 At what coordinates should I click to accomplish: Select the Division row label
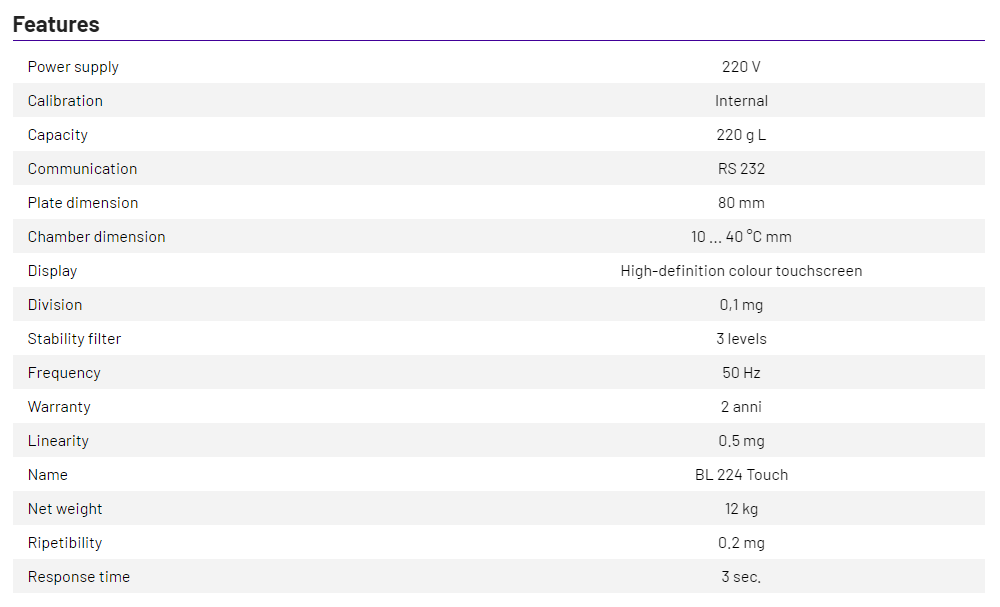[55, 305]
